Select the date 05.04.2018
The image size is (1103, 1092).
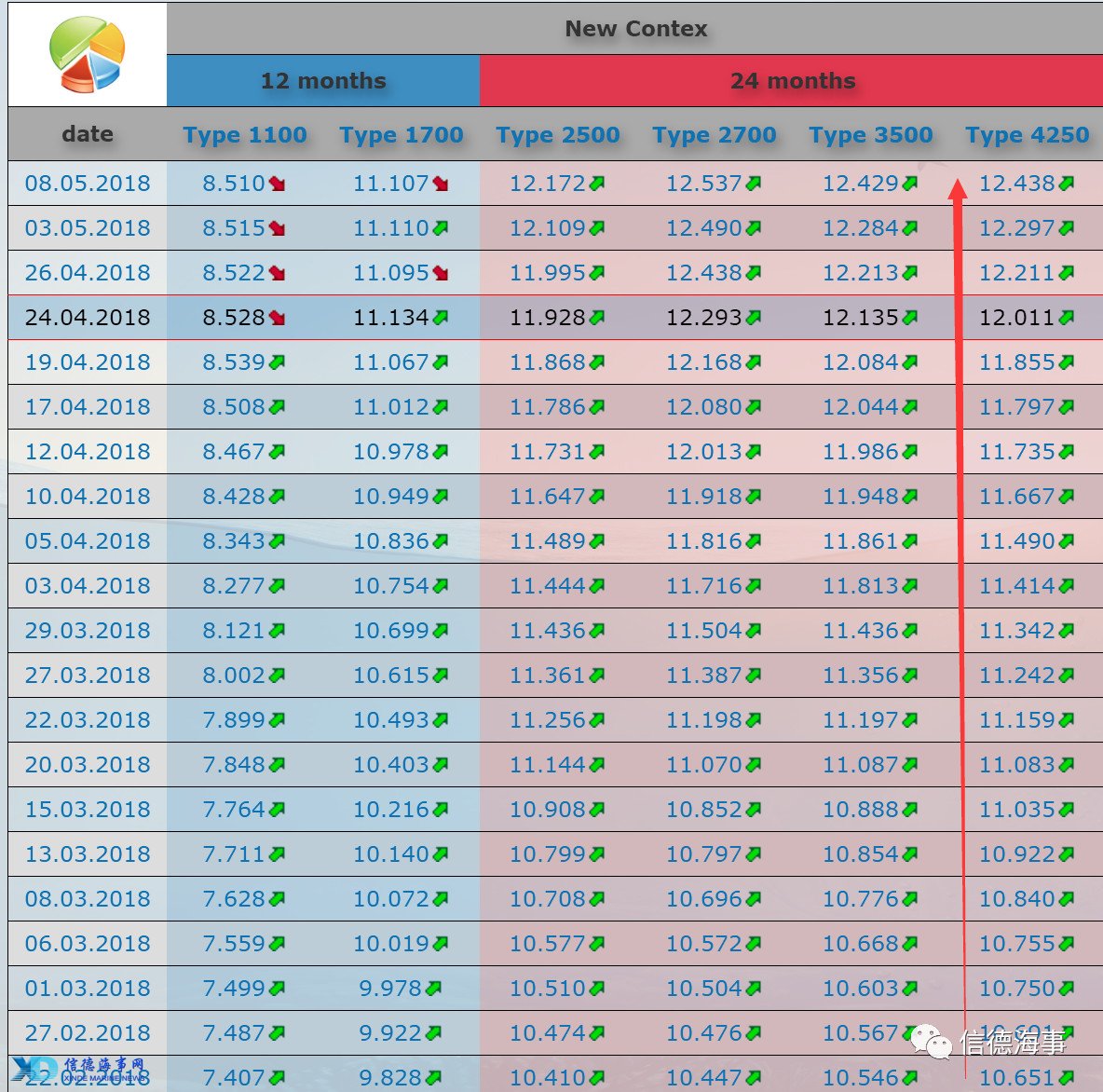coord(88,540)
